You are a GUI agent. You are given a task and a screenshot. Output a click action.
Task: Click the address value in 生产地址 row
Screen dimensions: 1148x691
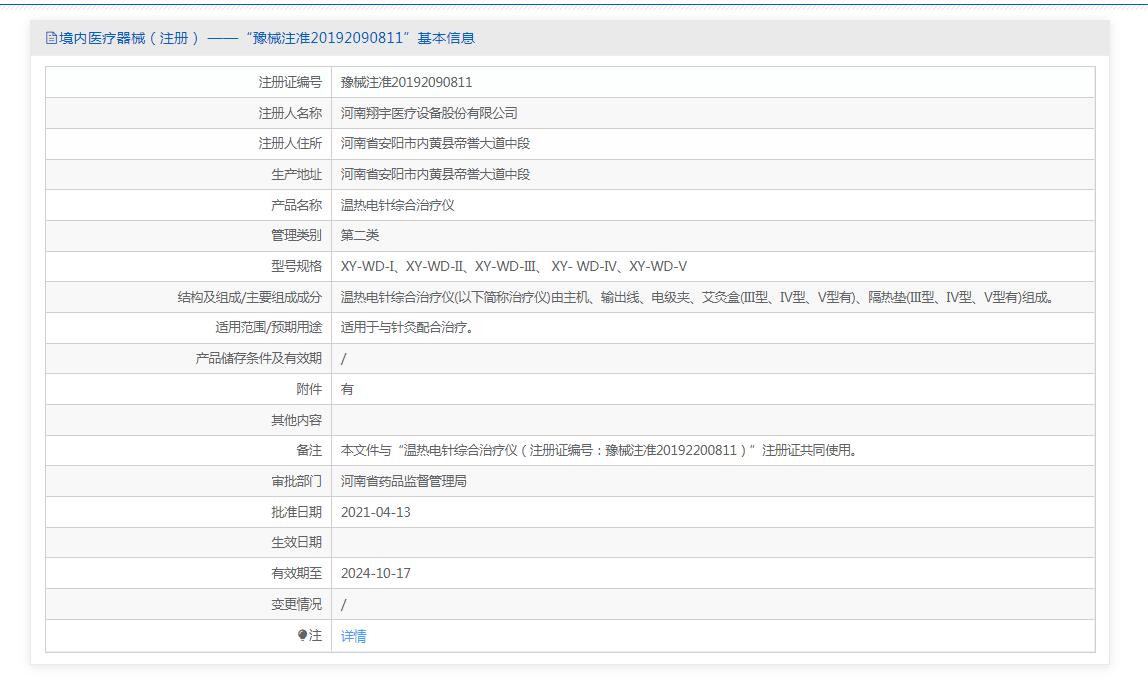(435, 174)
